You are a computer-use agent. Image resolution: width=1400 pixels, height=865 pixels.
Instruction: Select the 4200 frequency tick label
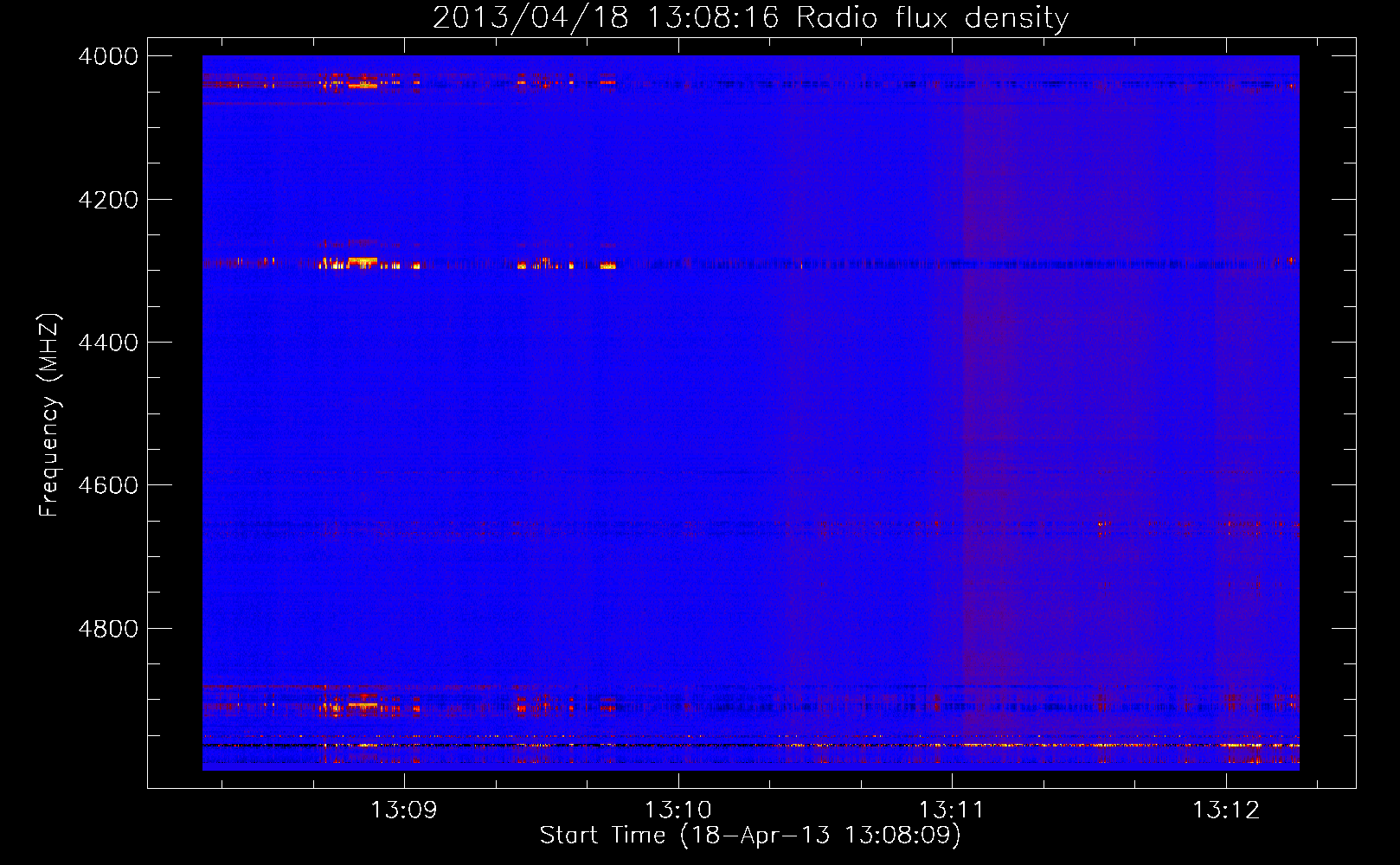[108, 200]
